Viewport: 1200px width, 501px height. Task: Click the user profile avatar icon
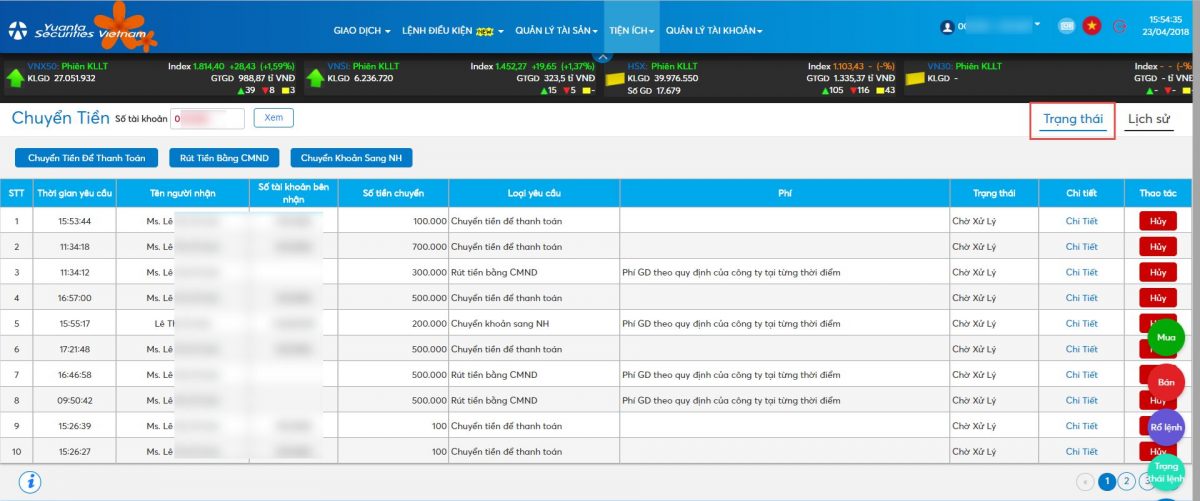click(x=947, y=27)
